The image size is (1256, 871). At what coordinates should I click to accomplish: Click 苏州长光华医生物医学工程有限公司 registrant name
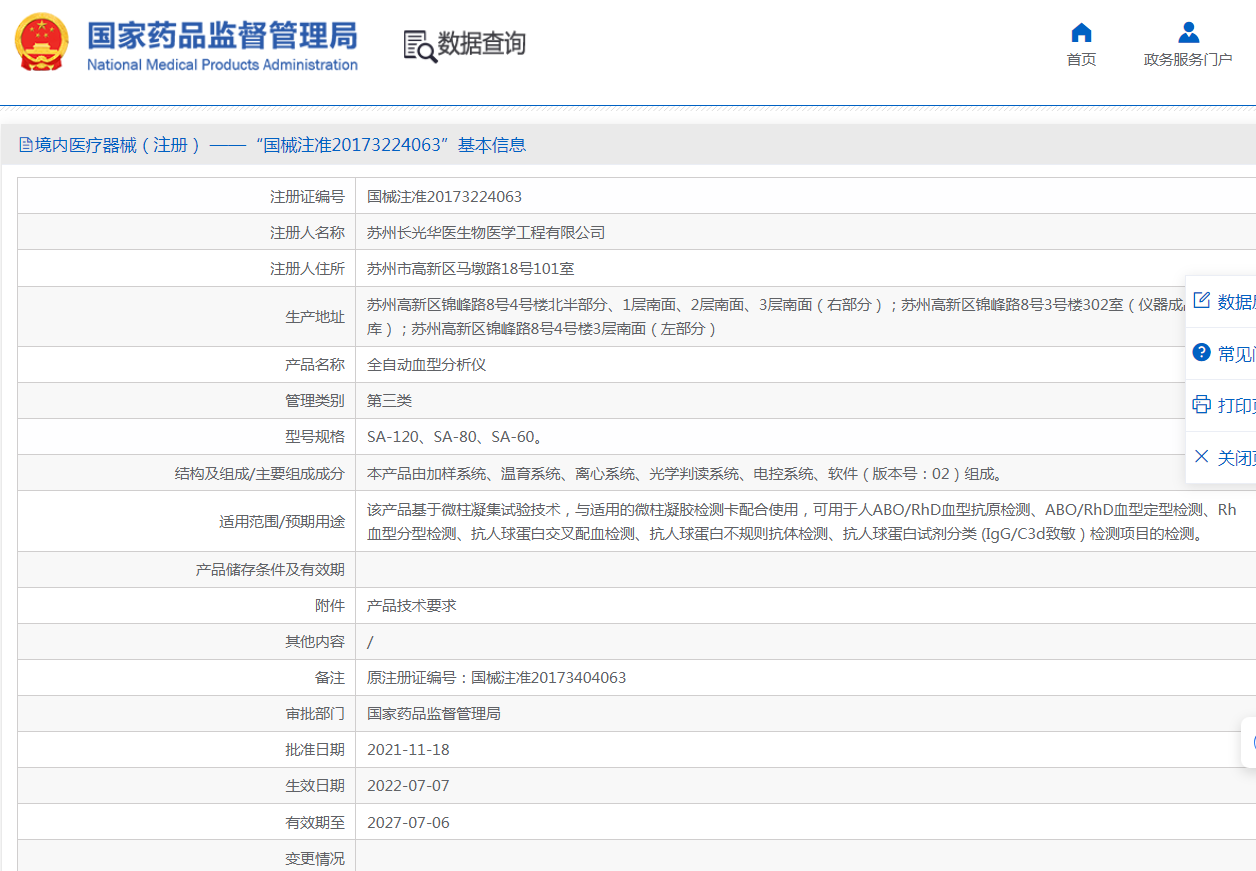click(486, 233)
